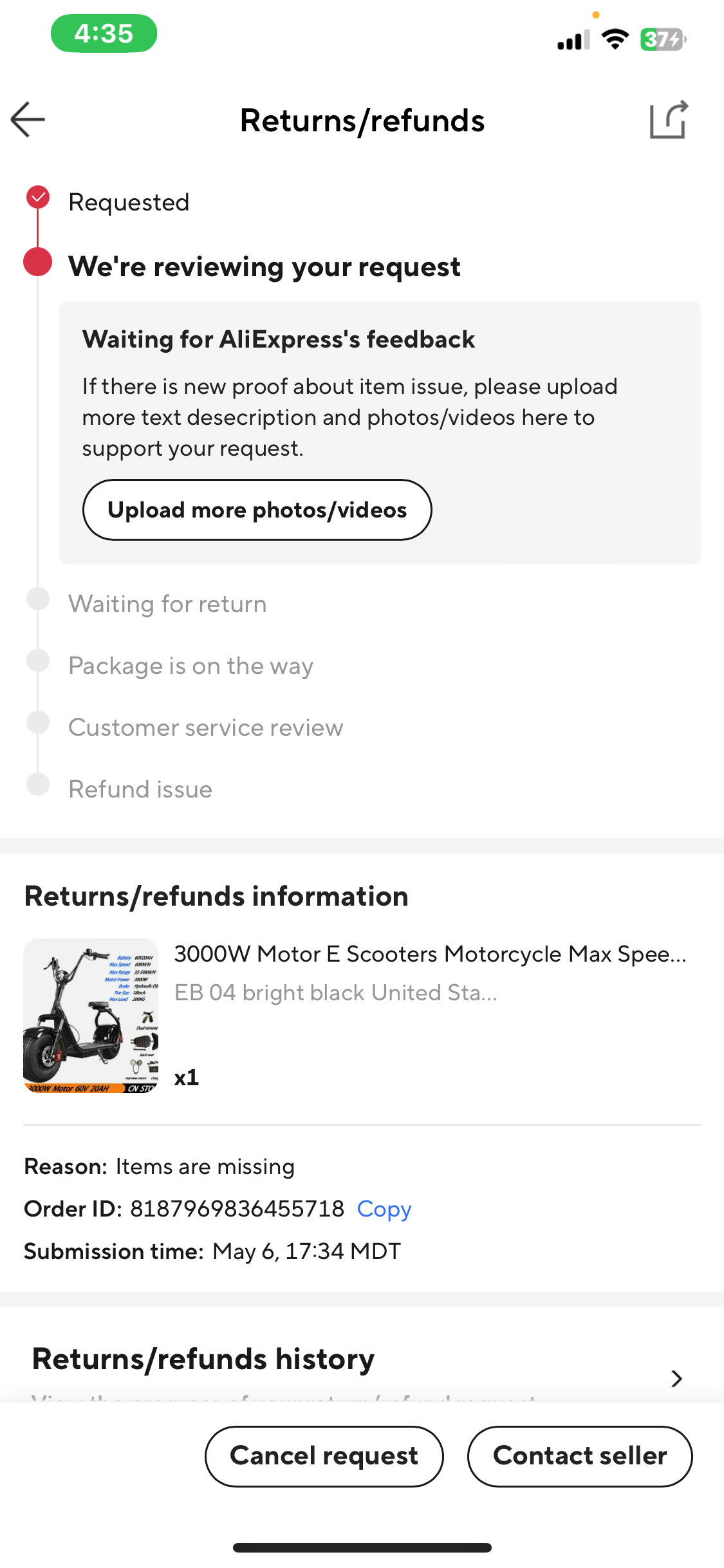Go back using the back arrow

pyautogui.click(x=27, y=119)
